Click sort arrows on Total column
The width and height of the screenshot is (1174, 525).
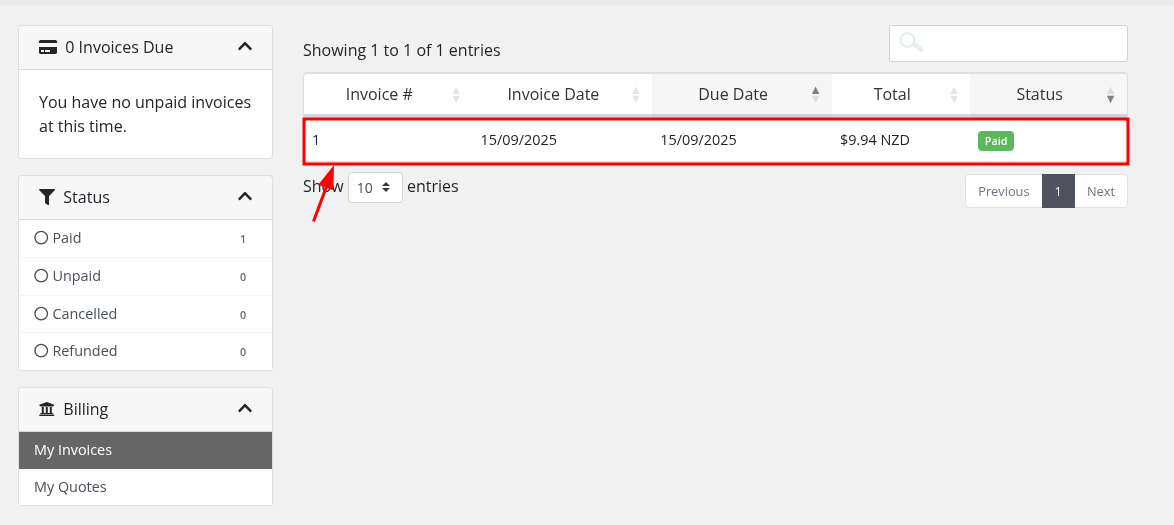[x=953, y=95]
